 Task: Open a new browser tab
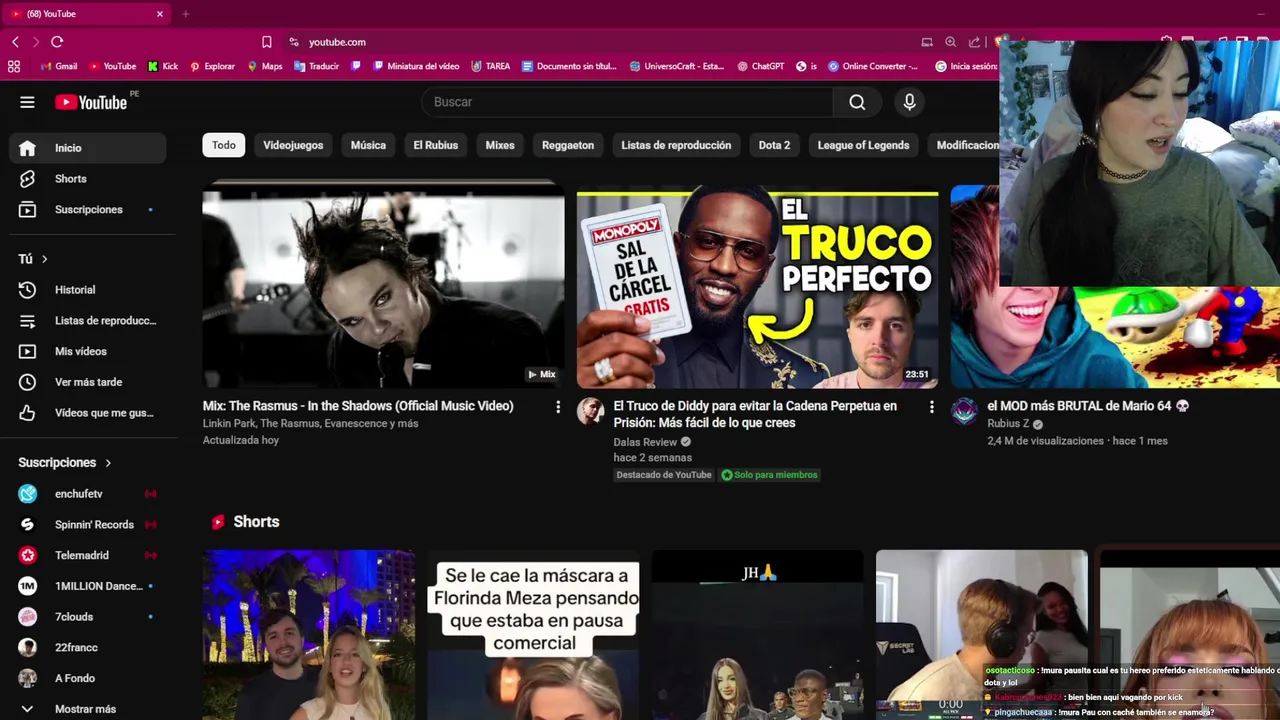(185, 14)
